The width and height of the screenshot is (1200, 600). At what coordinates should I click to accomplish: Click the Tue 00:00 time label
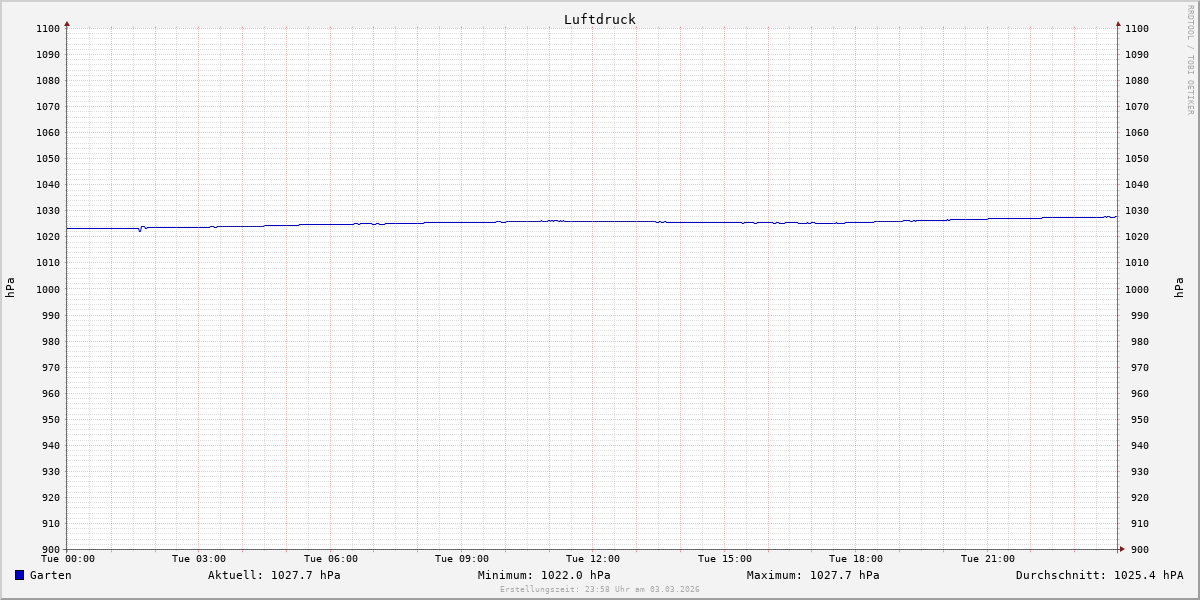(68, 559)
